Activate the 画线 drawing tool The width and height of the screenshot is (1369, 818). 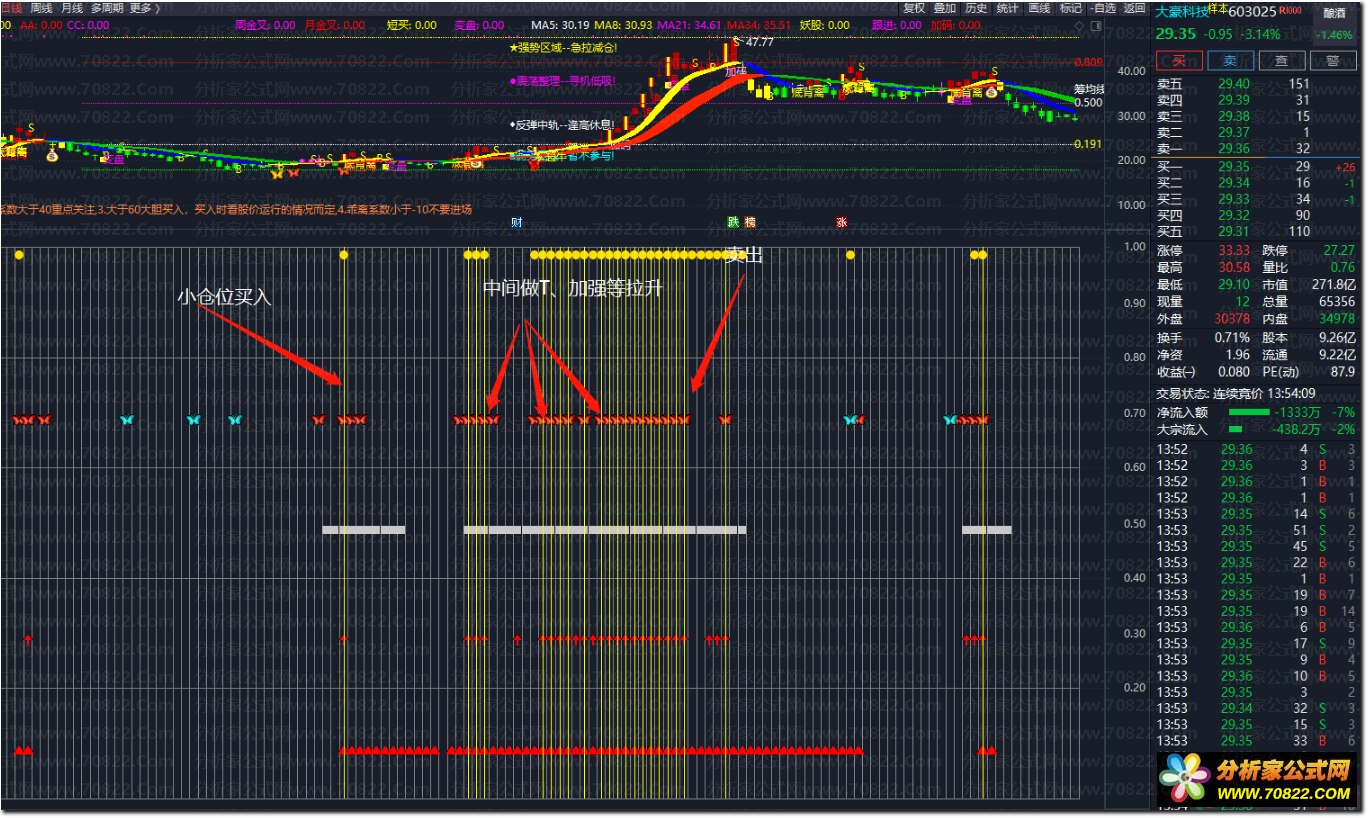[x=1039, y=8]
